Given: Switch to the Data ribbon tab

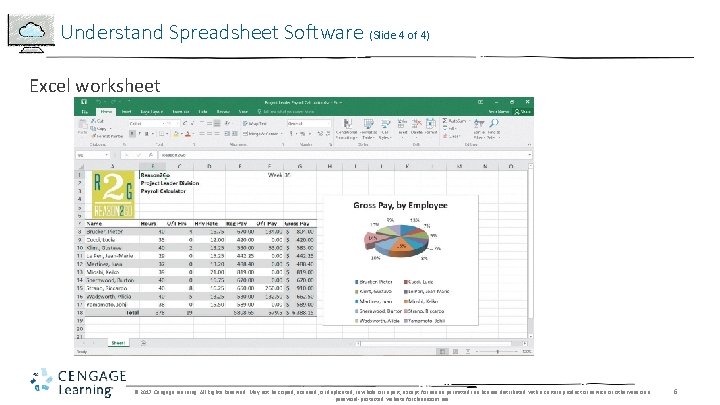Looking at the screenshot, I should [203, 112].
